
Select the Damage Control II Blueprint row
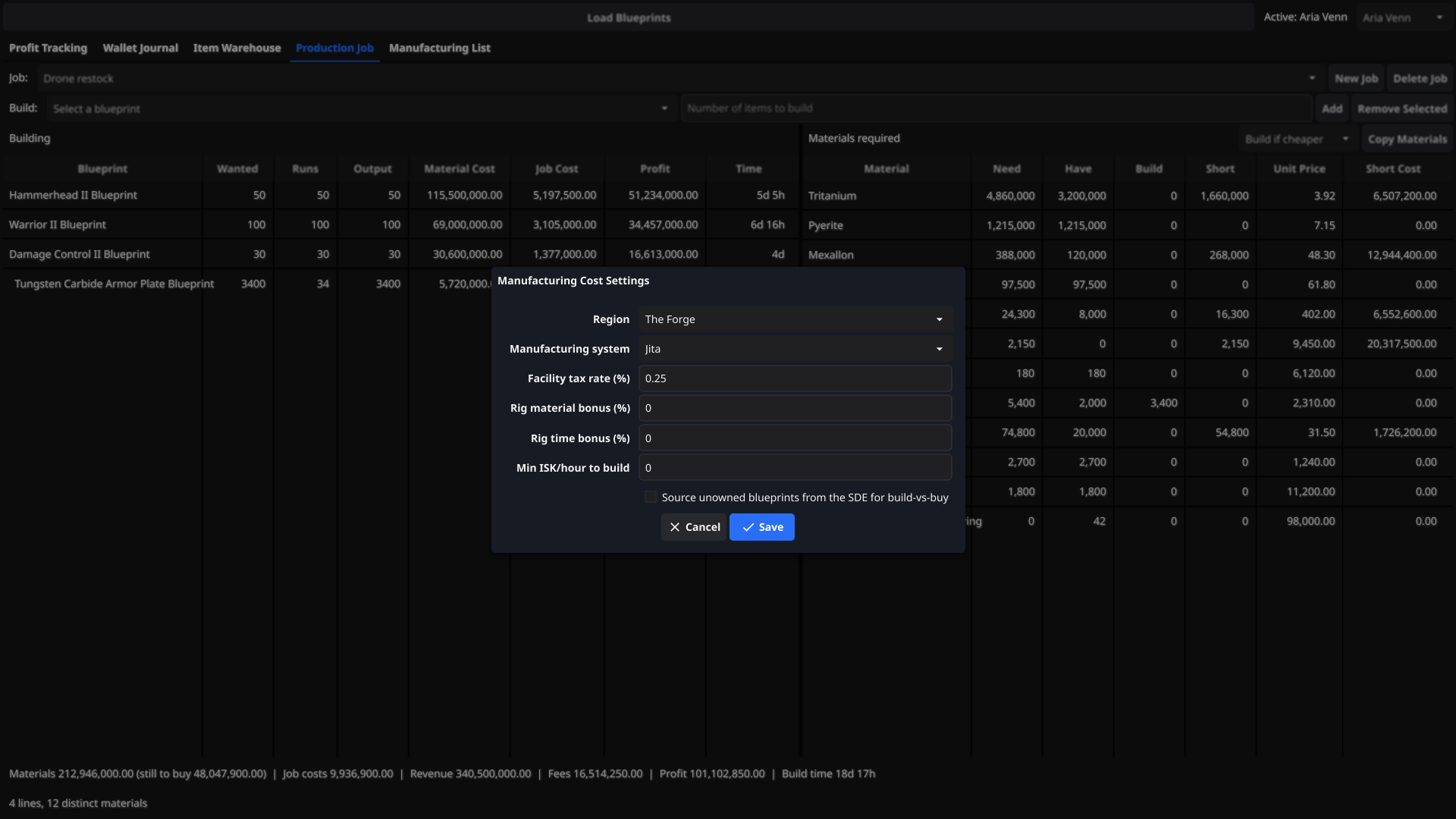tap(400, 254)
